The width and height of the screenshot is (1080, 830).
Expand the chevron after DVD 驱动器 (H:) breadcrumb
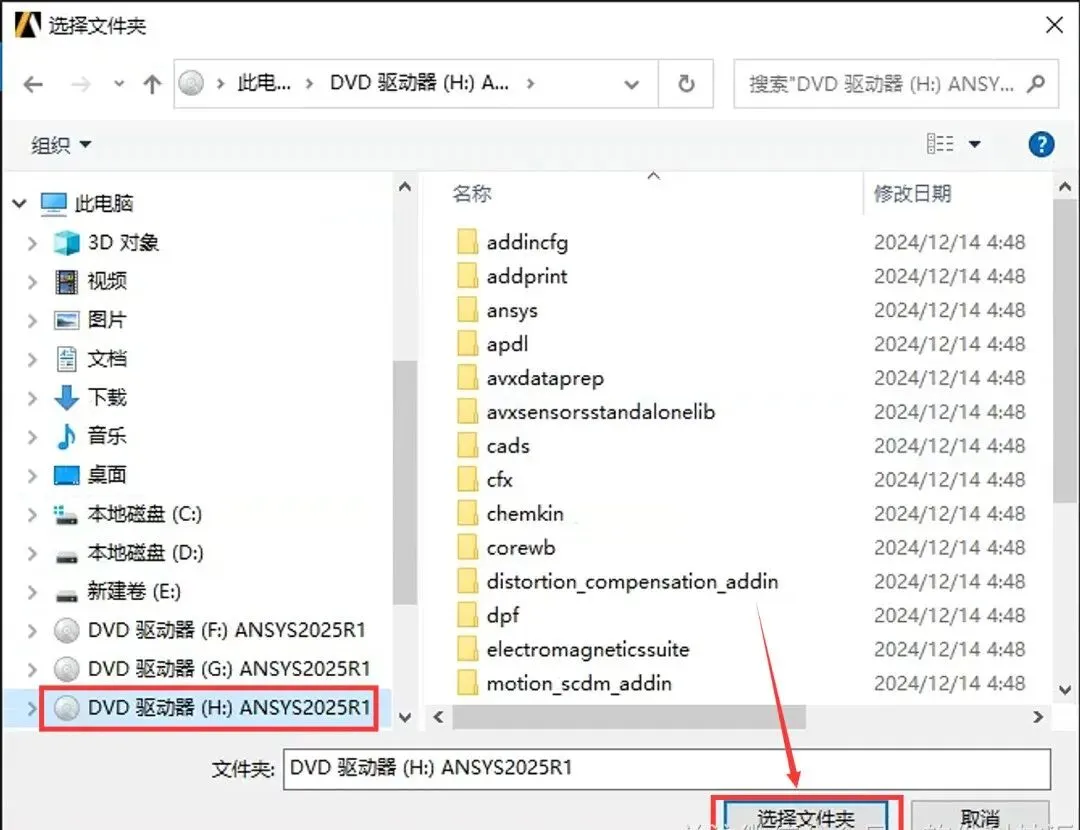(530, 83)
